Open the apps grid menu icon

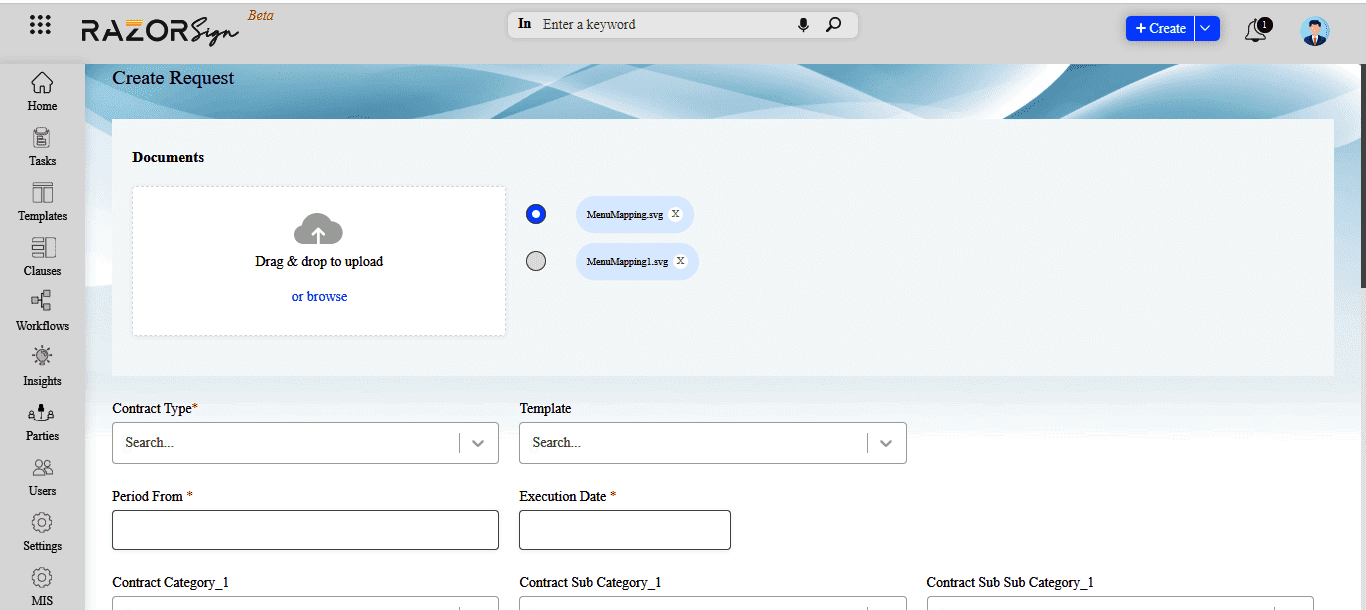coord(40,26)
